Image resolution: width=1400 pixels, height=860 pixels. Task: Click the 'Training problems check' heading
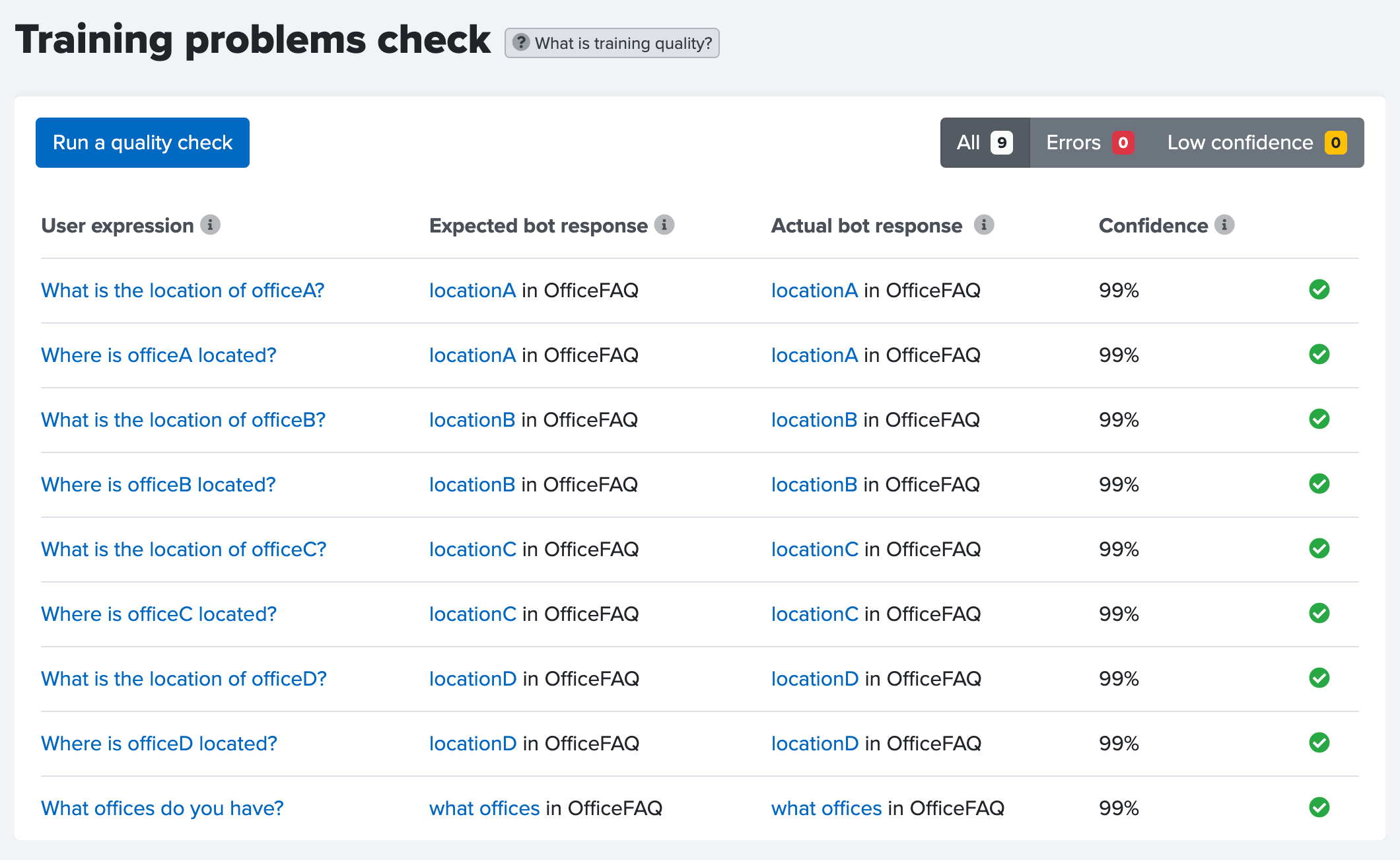pyautogui.click(x=253, y=40)
